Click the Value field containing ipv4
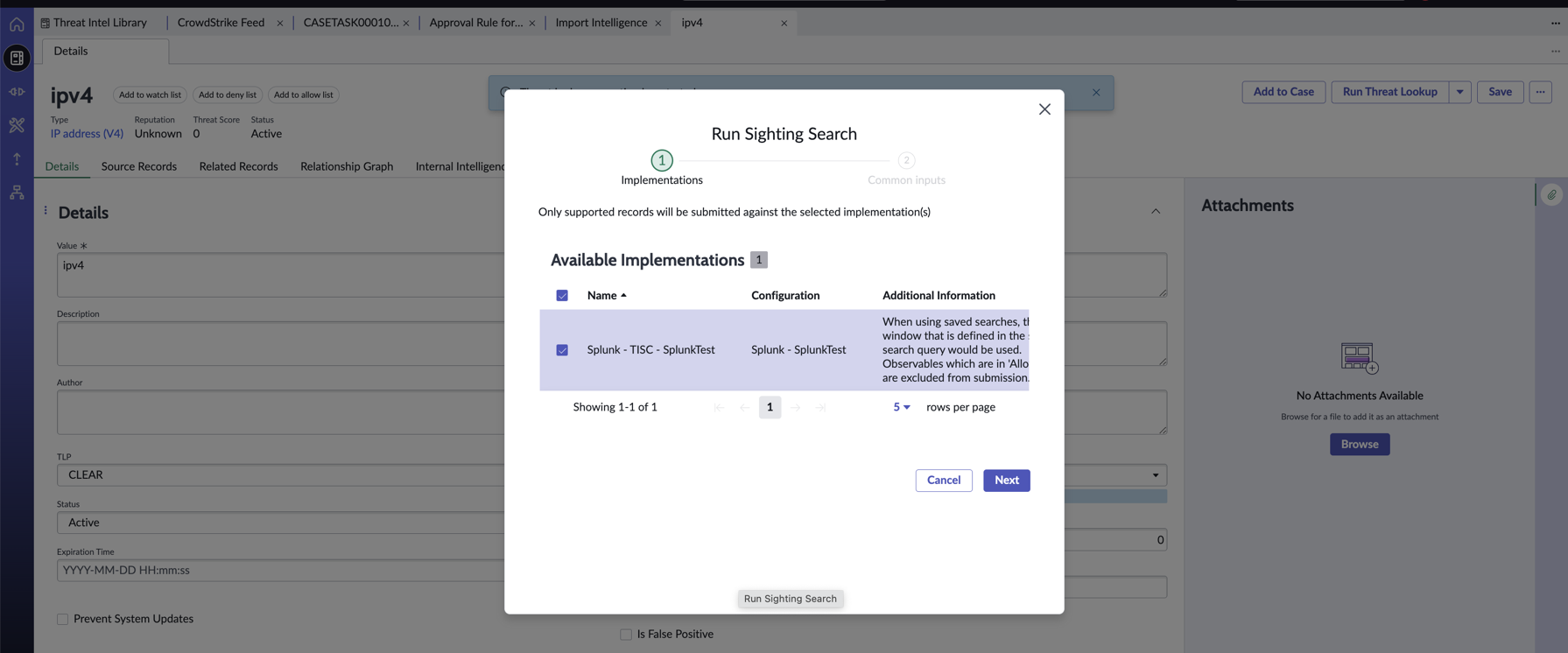Image resolution: width=1568 pixels, height=653 pixels. (280, 275)
